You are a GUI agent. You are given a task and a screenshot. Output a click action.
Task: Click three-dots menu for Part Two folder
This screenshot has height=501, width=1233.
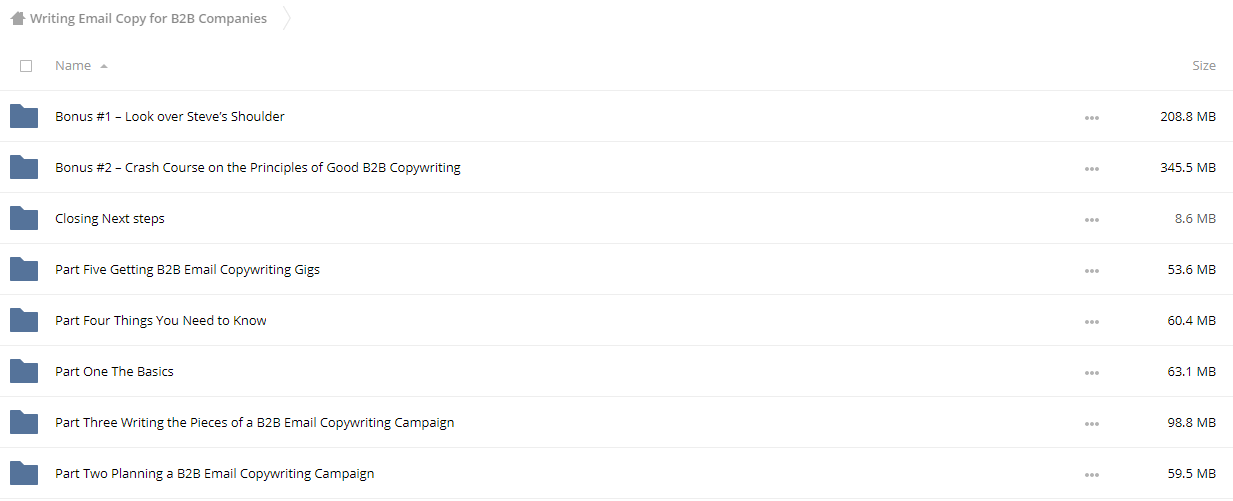coord(1092,475)
